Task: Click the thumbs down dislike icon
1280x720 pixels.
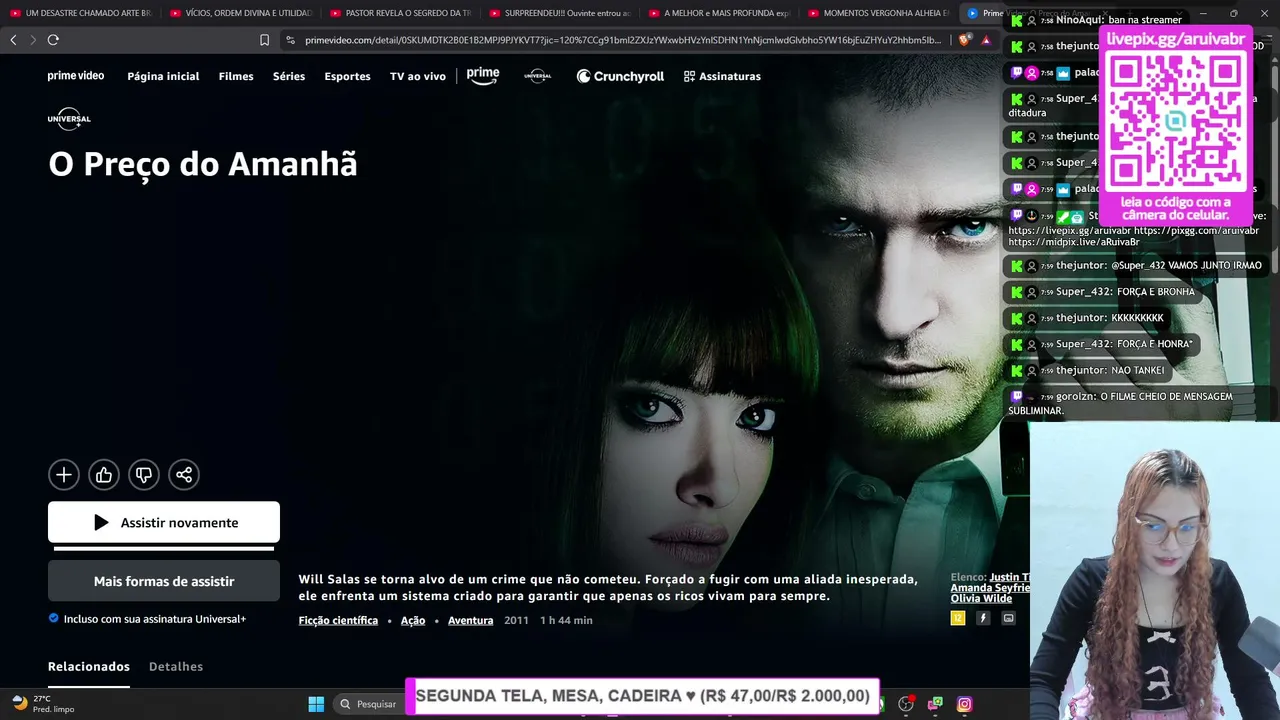Action: click(x=144, y=475)
